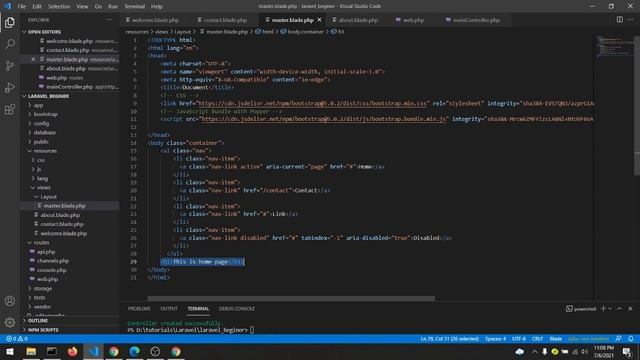Image resolution: width=640 pixels, height=360 pixels.
Task: Collapse the routes folder
Action: click(41, 242)
